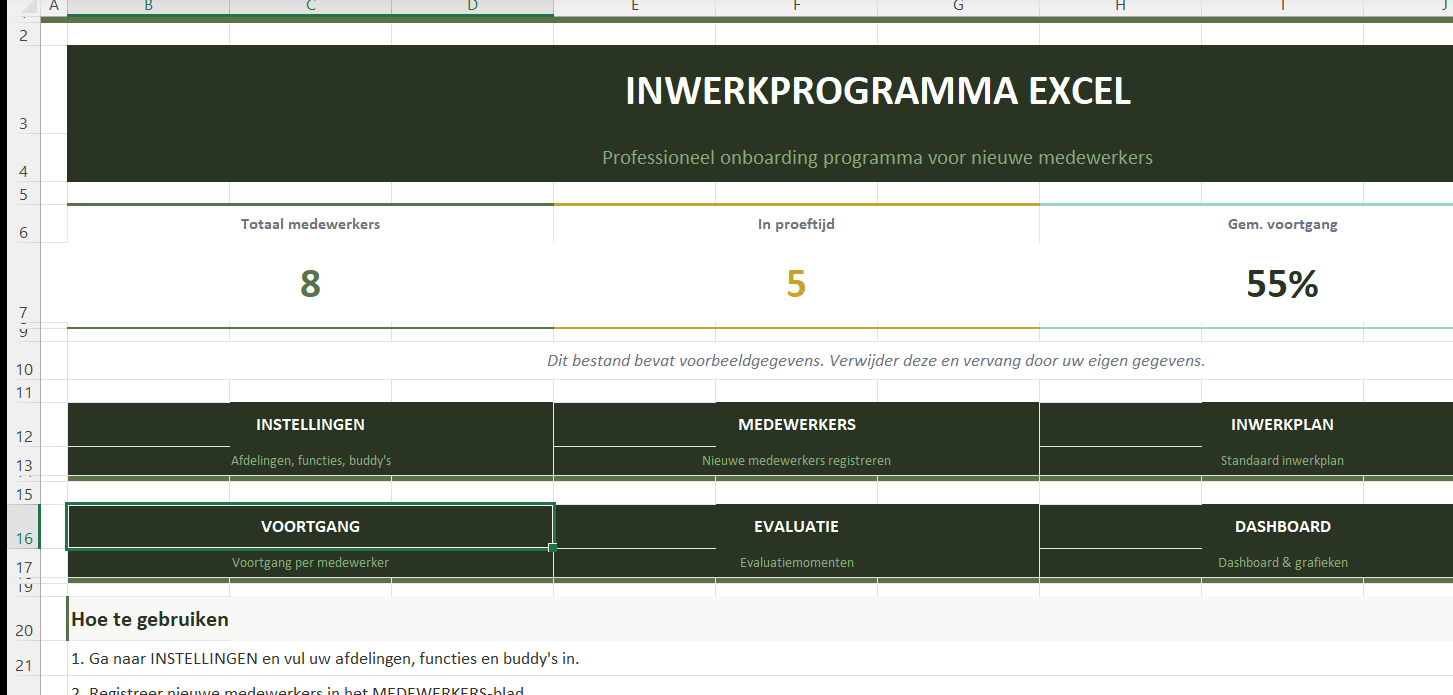This screenshot has width=1453, height=695.
Task: Select the Totaal medewerkers value 8
Action: pos(310,285)
